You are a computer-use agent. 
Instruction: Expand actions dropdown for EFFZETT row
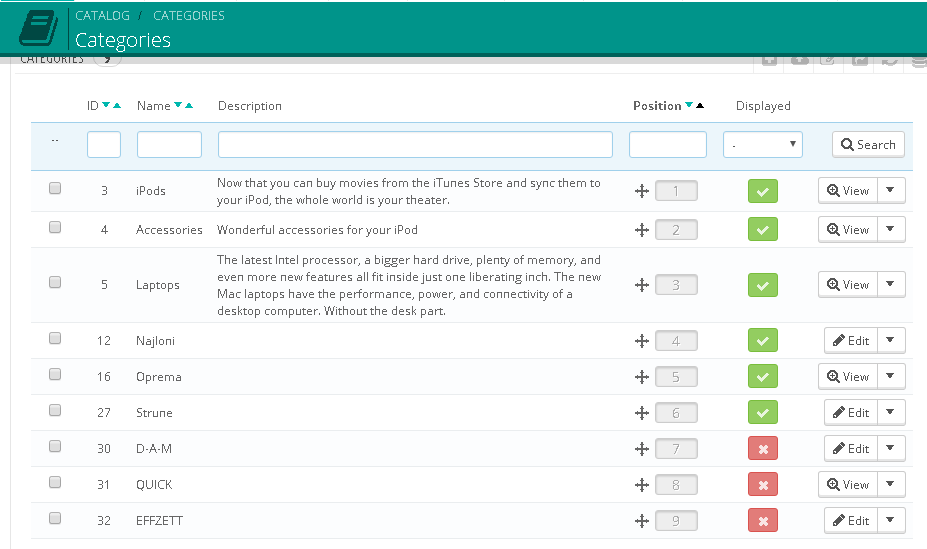tap(891, 521)
